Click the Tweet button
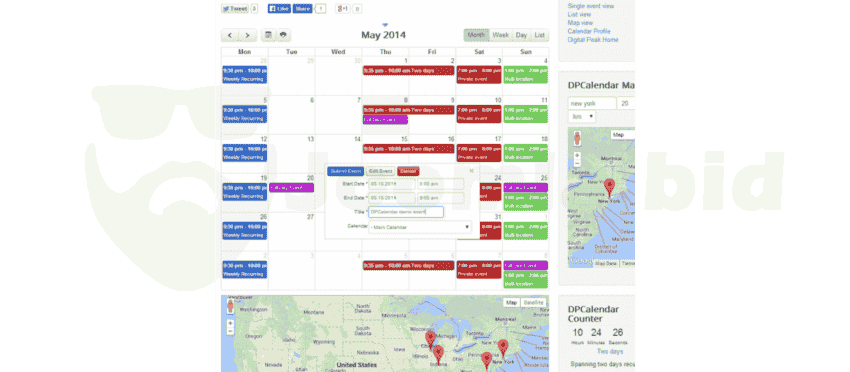This screenshot has height=372, width=850. [x=235, y=9]
